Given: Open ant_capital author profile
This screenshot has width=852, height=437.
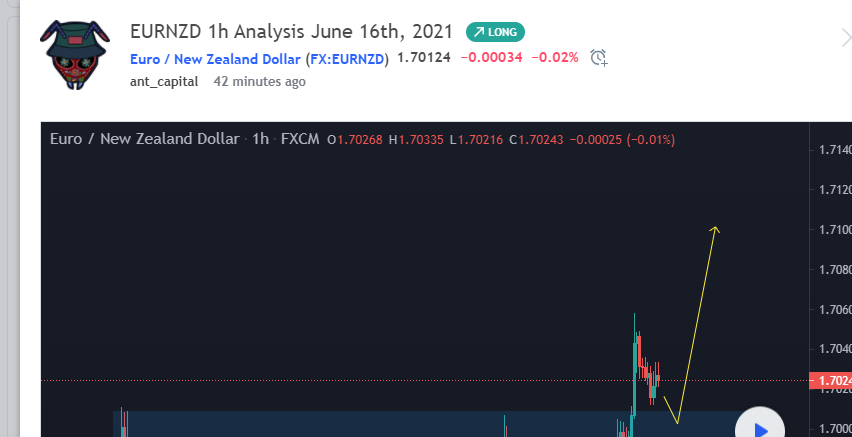Looking at the screenshot, I should tap(164, 82).
